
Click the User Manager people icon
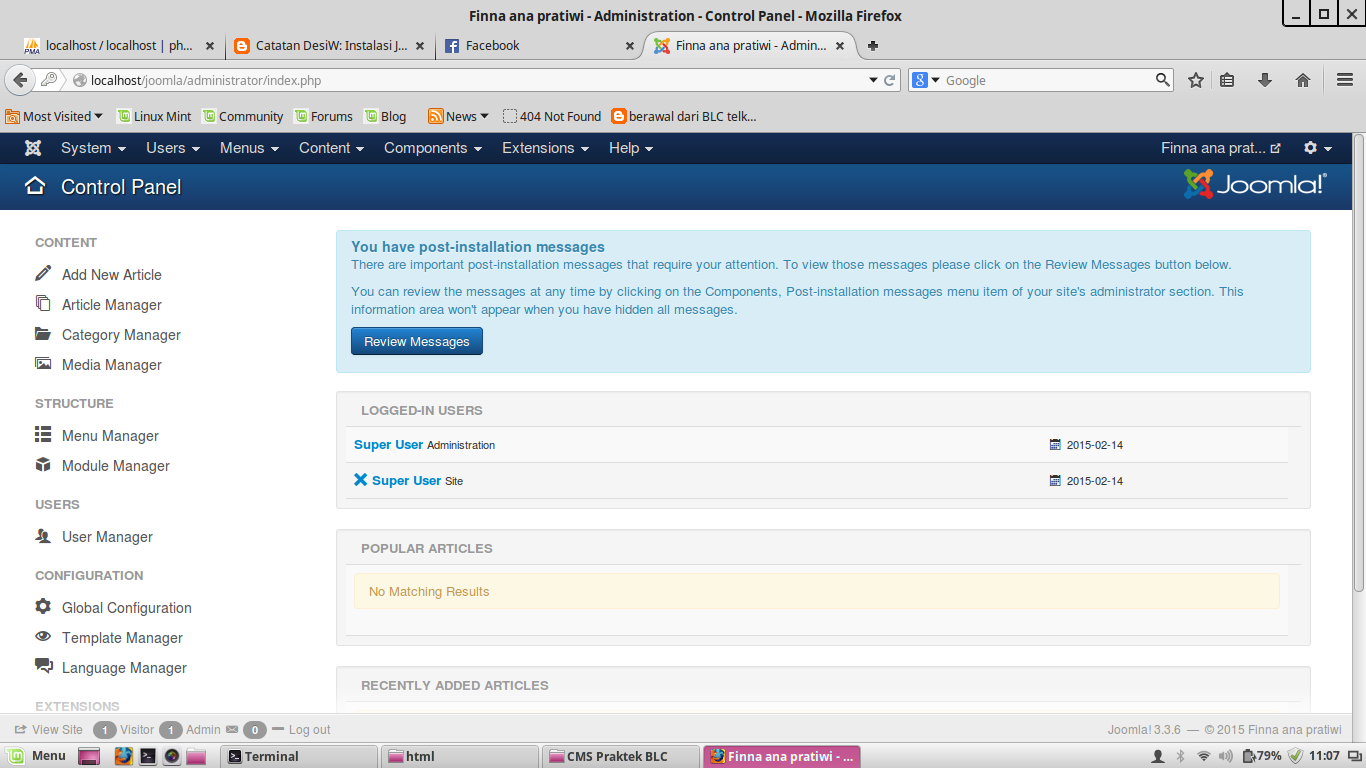pos(43,536)
